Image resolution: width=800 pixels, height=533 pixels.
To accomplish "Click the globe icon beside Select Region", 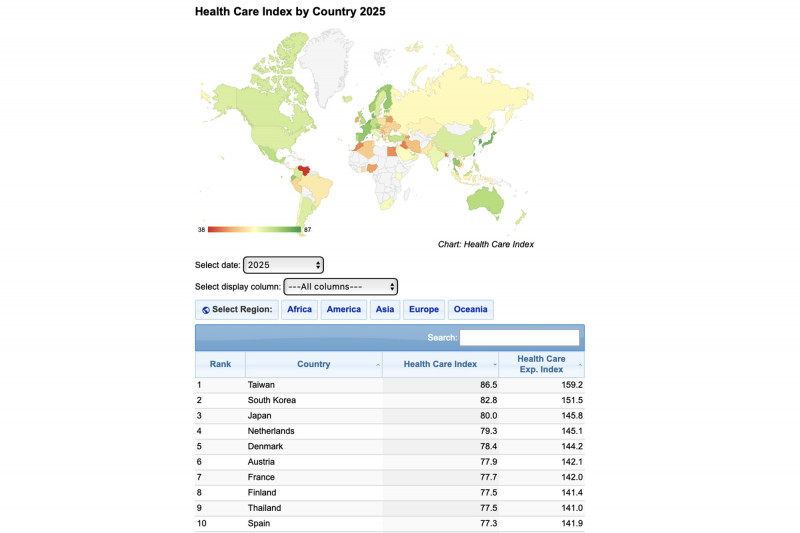I will [206, 310].
